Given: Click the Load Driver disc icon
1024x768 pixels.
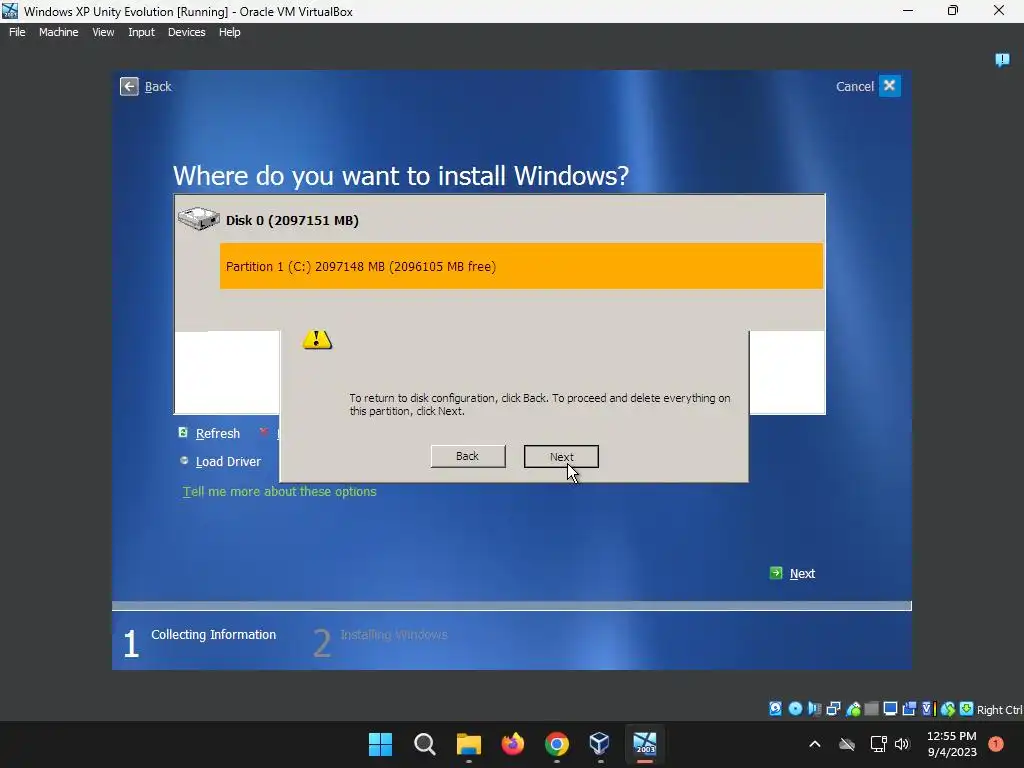Looking at the screenshot, I should coord(184,460).
